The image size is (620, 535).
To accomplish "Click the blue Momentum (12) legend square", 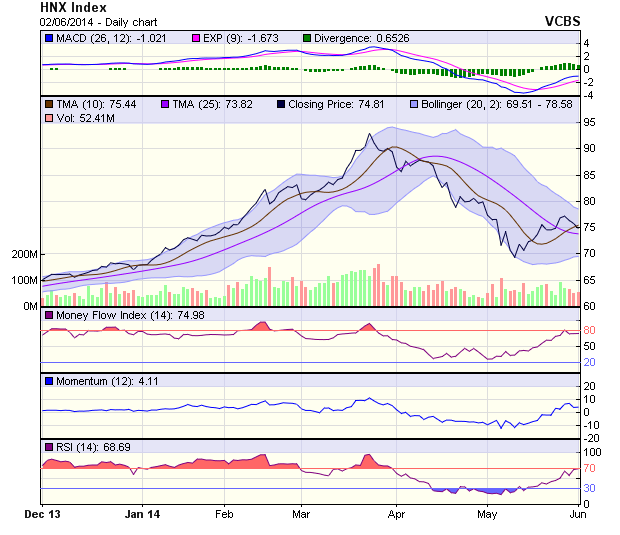I will [x=48, y=381].
